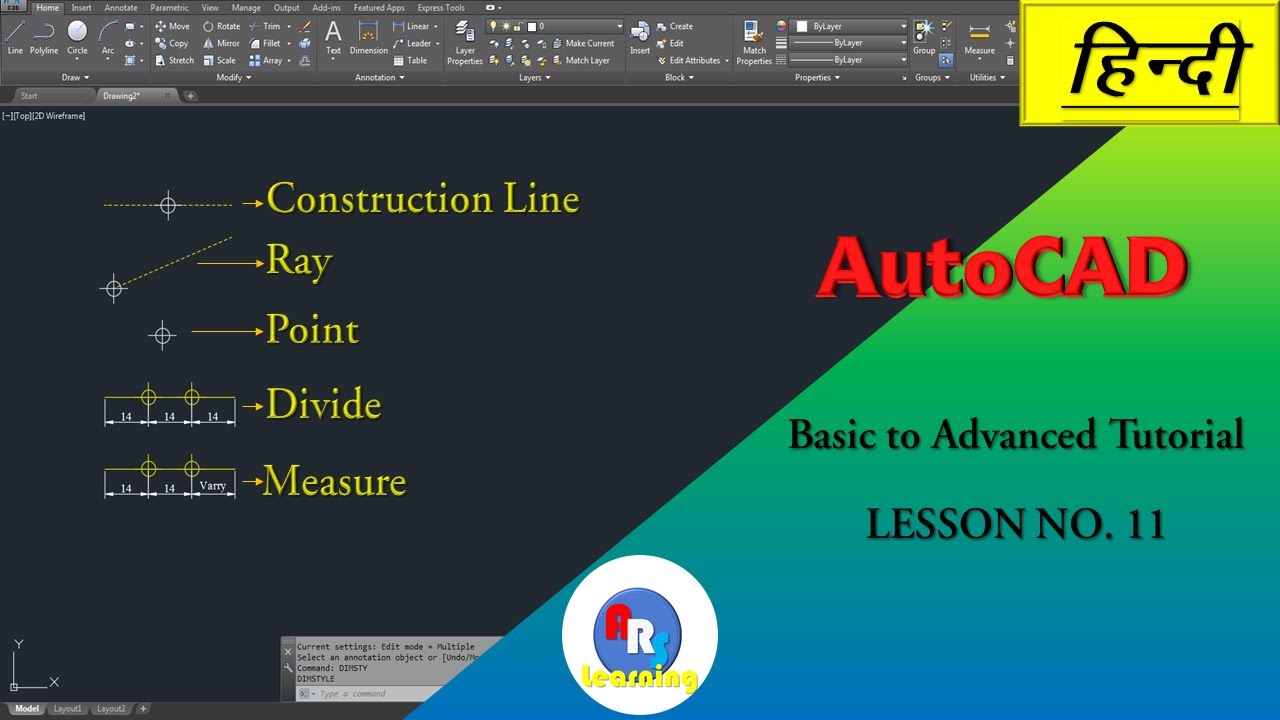The height and width of the screenshot is (720, 1280).
Task: Add a new drawing tab
Action: coord(190,96)
